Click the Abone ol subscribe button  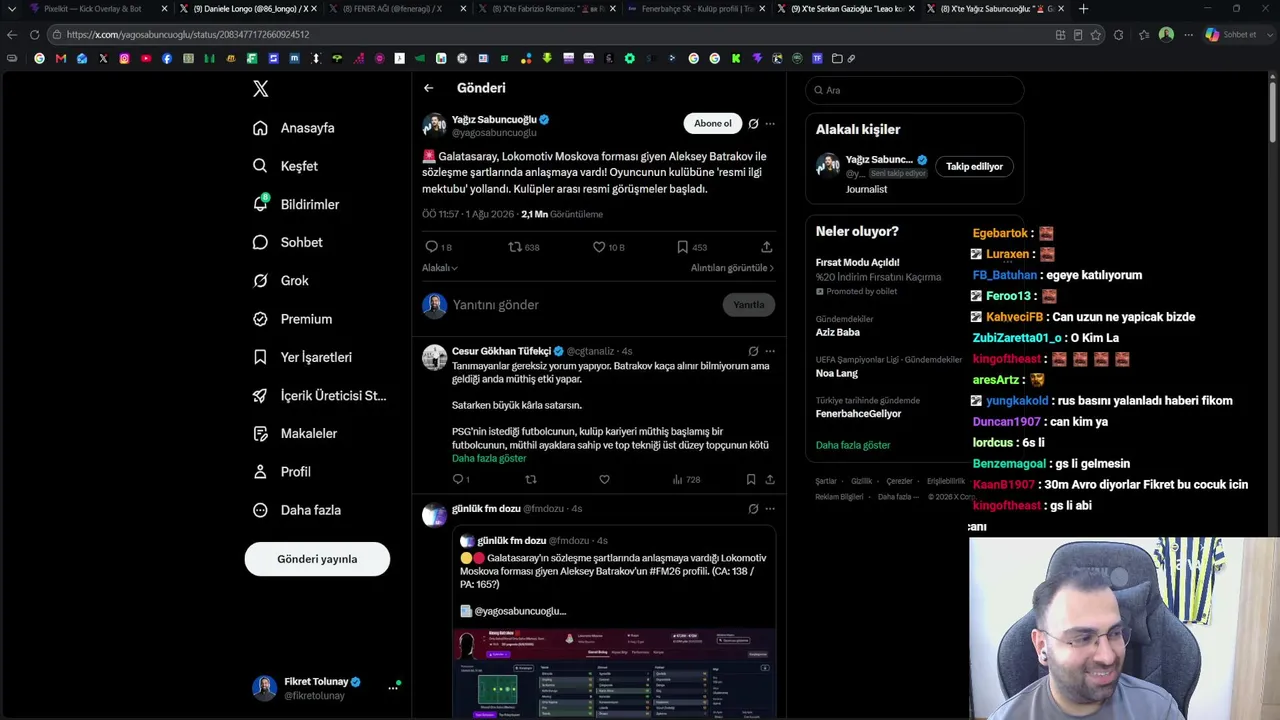pyautogui.click(x=712, y=123)
